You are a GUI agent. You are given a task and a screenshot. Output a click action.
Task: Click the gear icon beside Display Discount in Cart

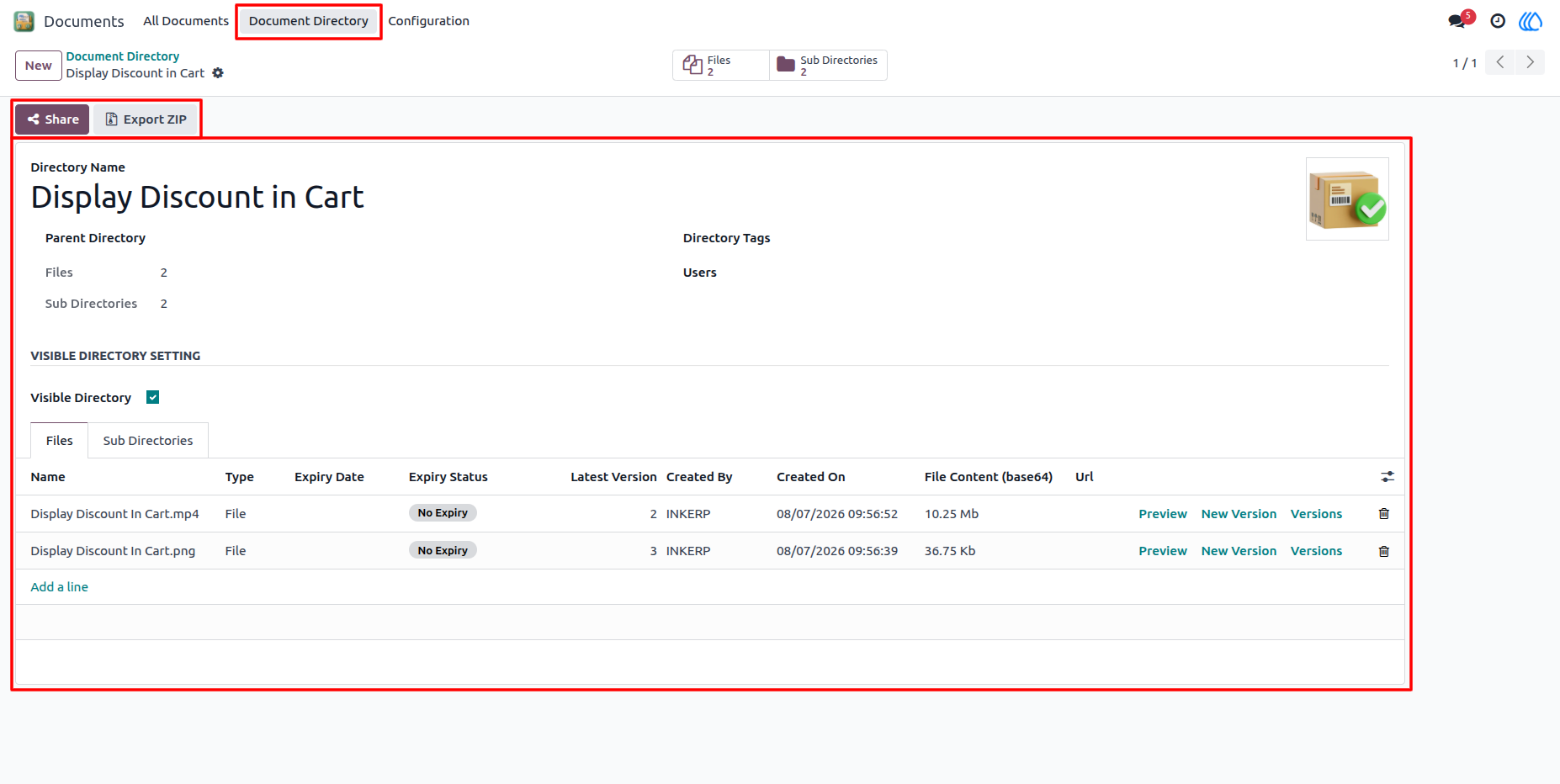(x=218, y=73)
